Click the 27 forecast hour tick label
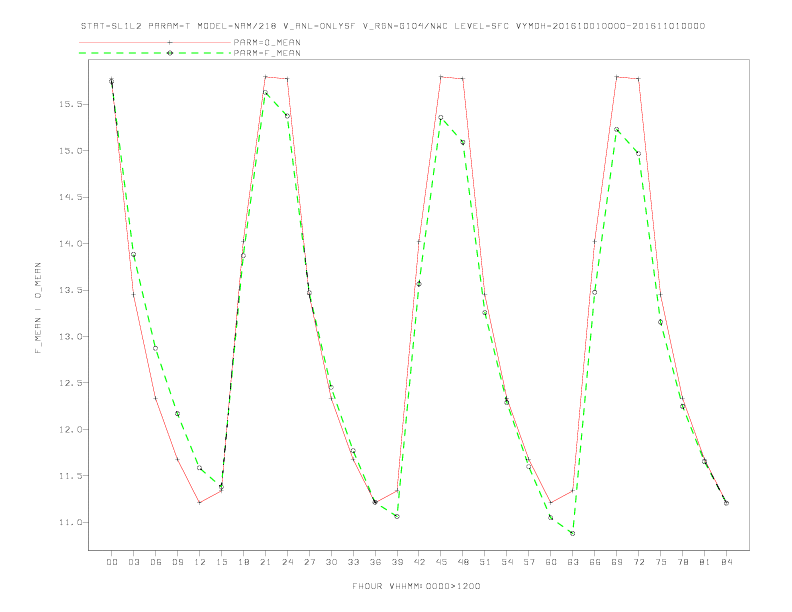792x612 pixels. [309, 562]
